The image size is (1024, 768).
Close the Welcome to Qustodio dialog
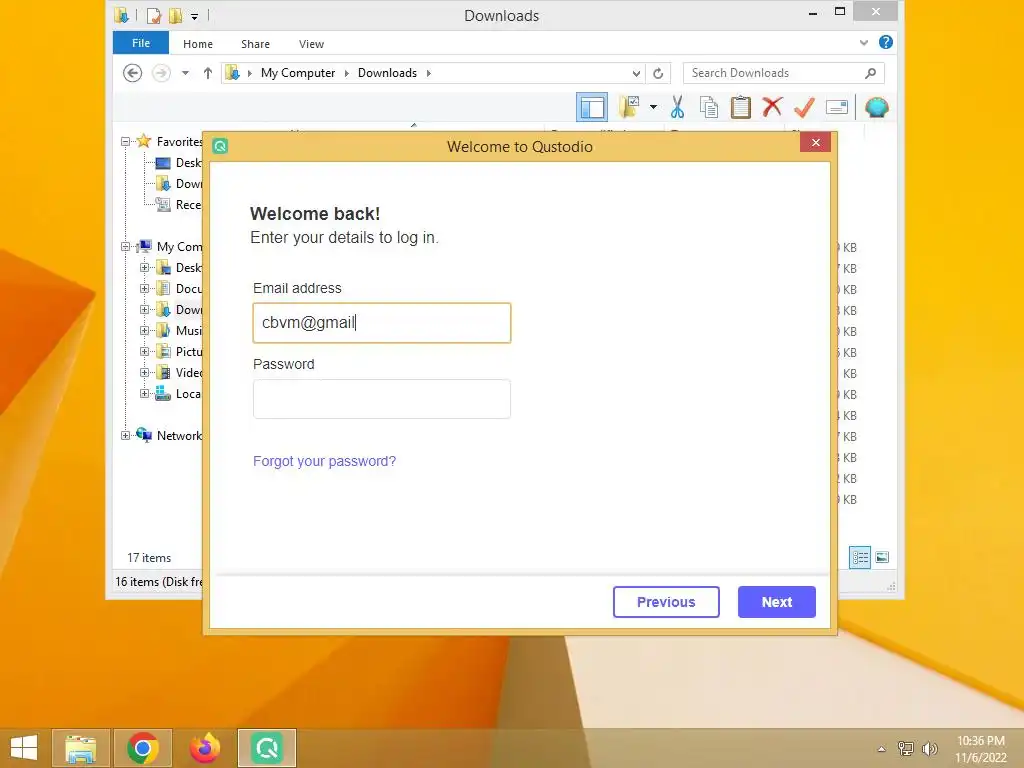pyautogui.click(x=816, y=142)
